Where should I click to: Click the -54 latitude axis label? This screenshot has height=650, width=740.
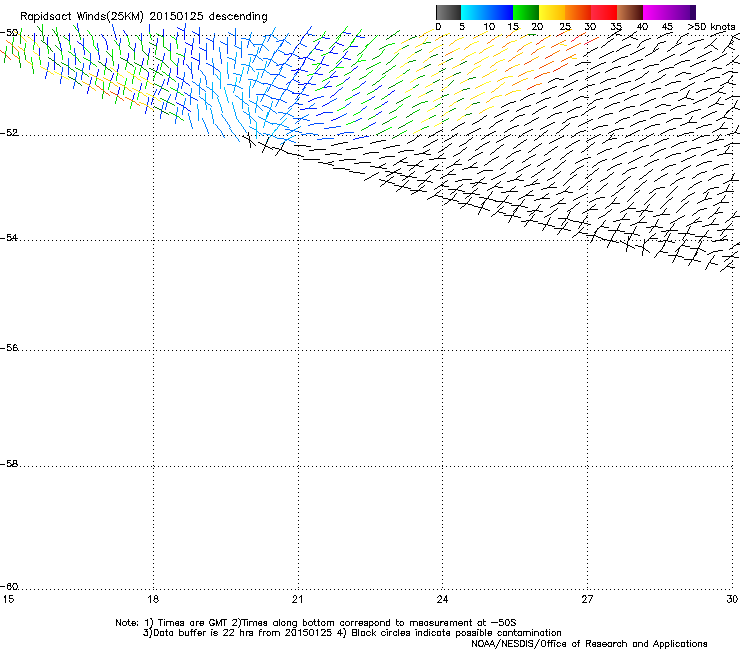point(9,237)
